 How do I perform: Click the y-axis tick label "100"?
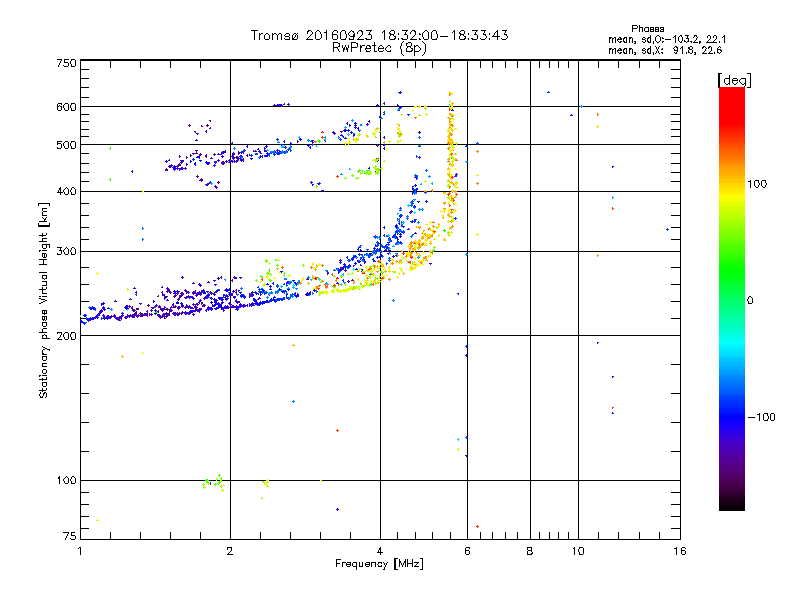tap(67, 480)
